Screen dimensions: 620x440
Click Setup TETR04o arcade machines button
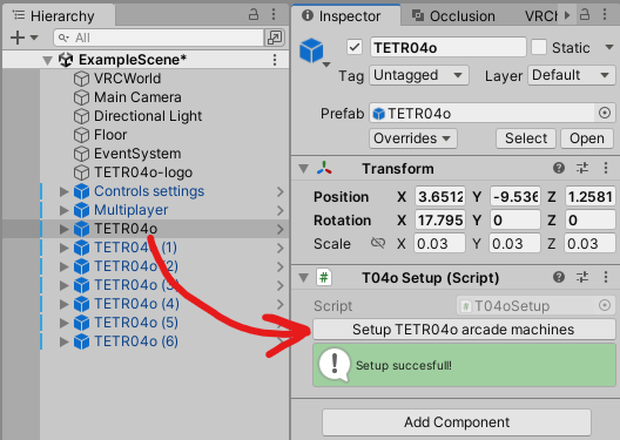[464, 329]
